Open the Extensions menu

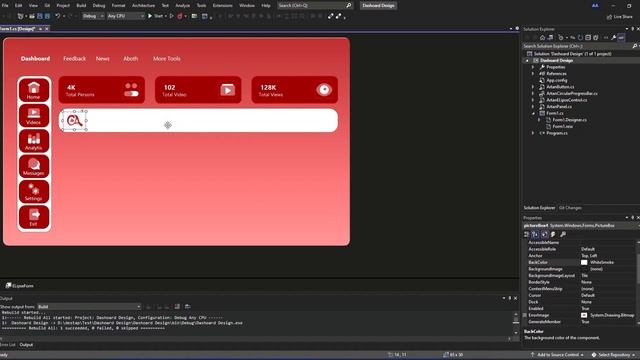click(x=222, y=5)
